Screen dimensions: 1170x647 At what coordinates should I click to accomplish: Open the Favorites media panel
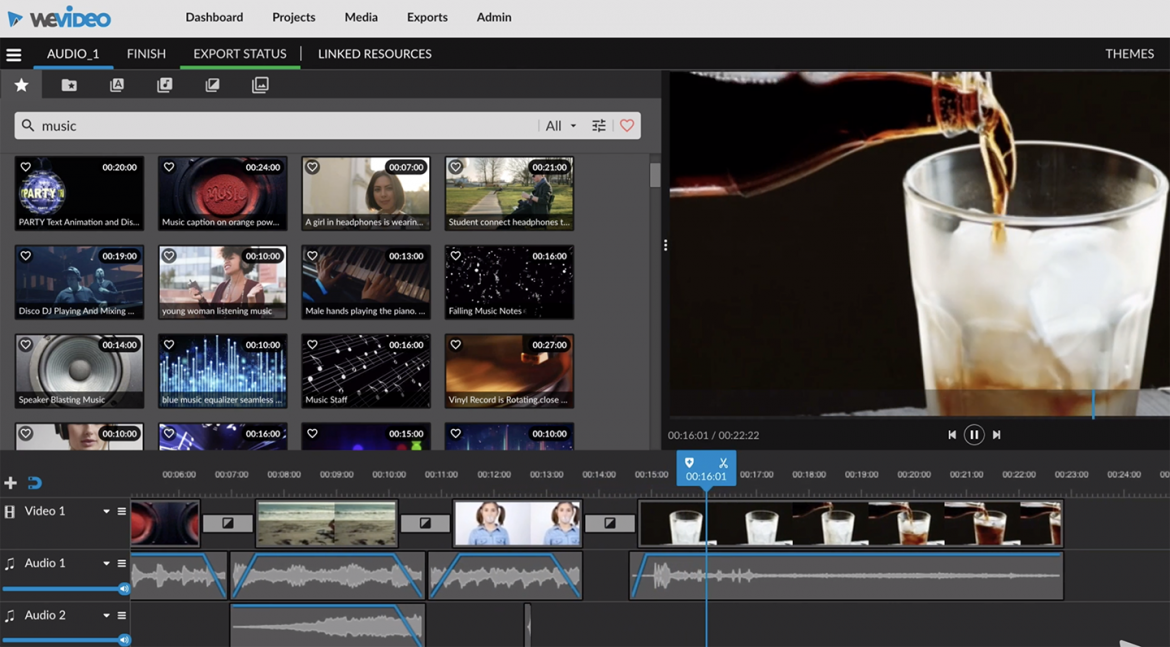(x=21, y=84)
